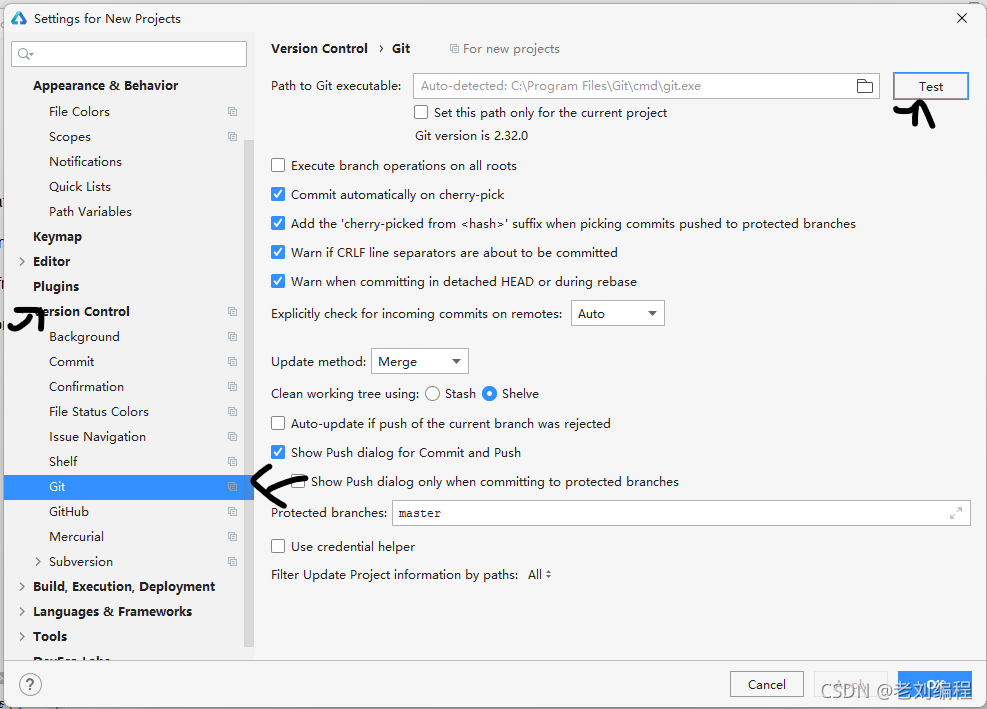
Task: Open the Filter Update Project paths All selector
Action: [x=539, y=575]
